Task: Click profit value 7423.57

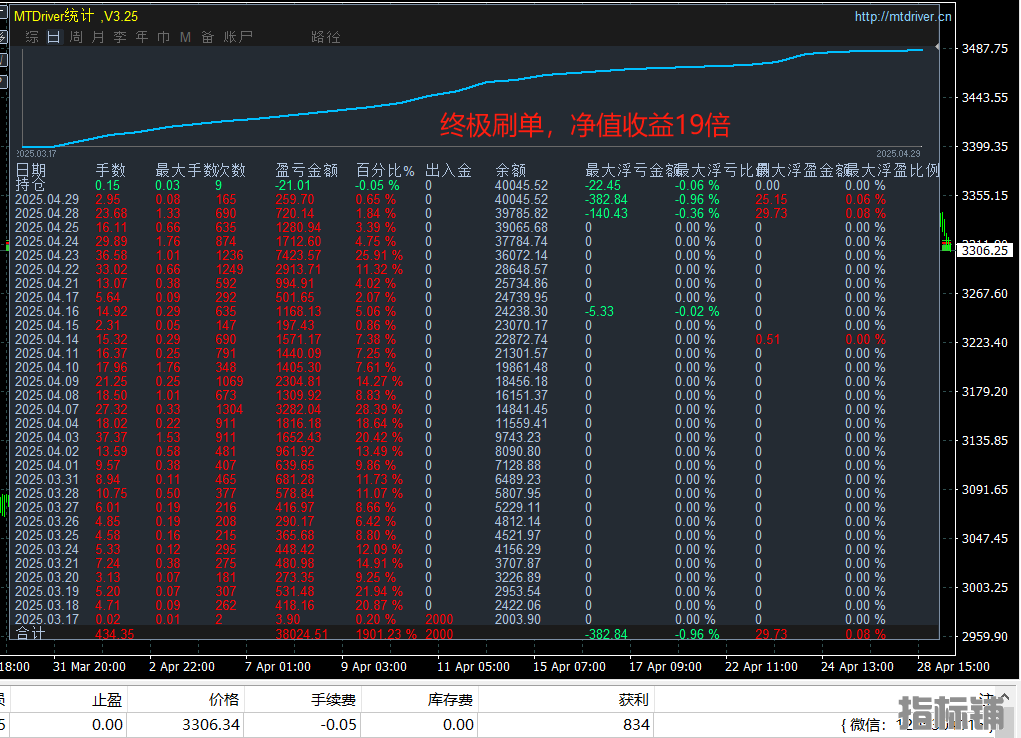Action: [298, 255]
